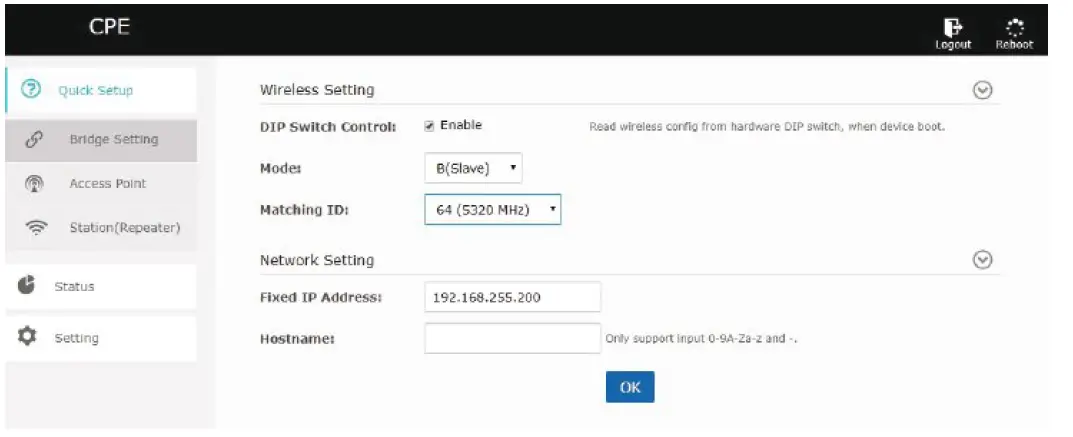Click the Reboot icon

click(x=1013, y=27)
